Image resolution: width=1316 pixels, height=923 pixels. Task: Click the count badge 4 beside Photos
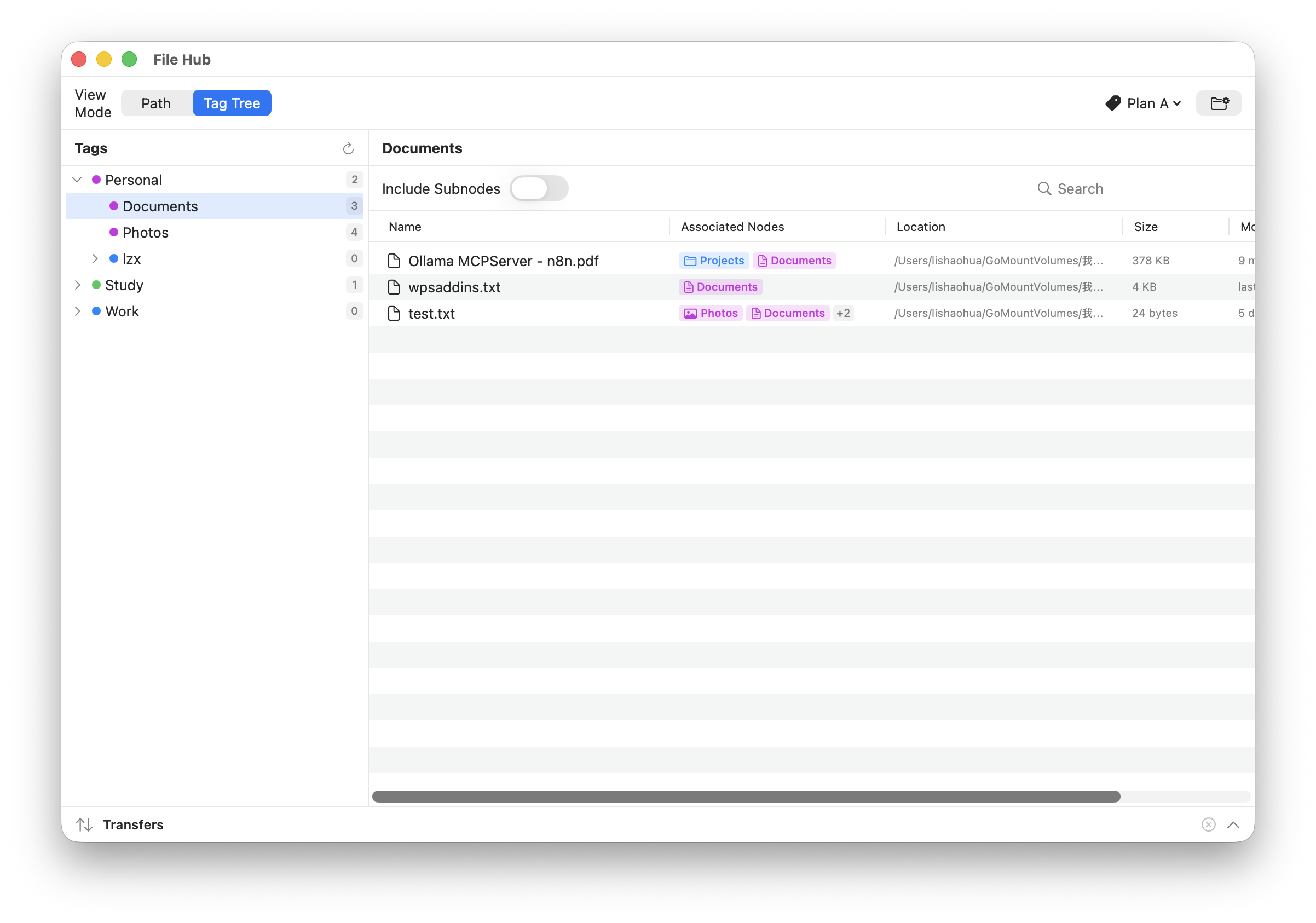click(x=354, y=233)
